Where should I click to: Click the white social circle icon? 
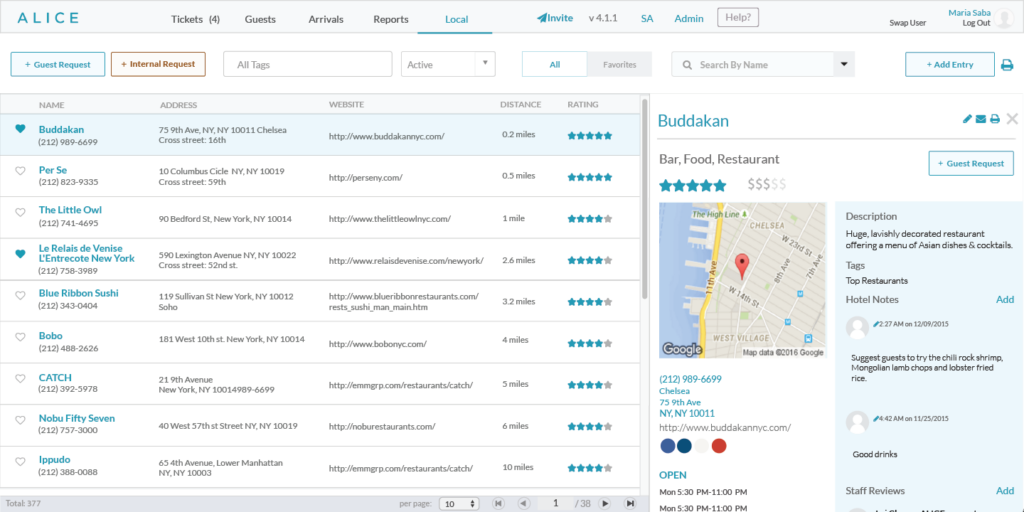pos(701,446)
